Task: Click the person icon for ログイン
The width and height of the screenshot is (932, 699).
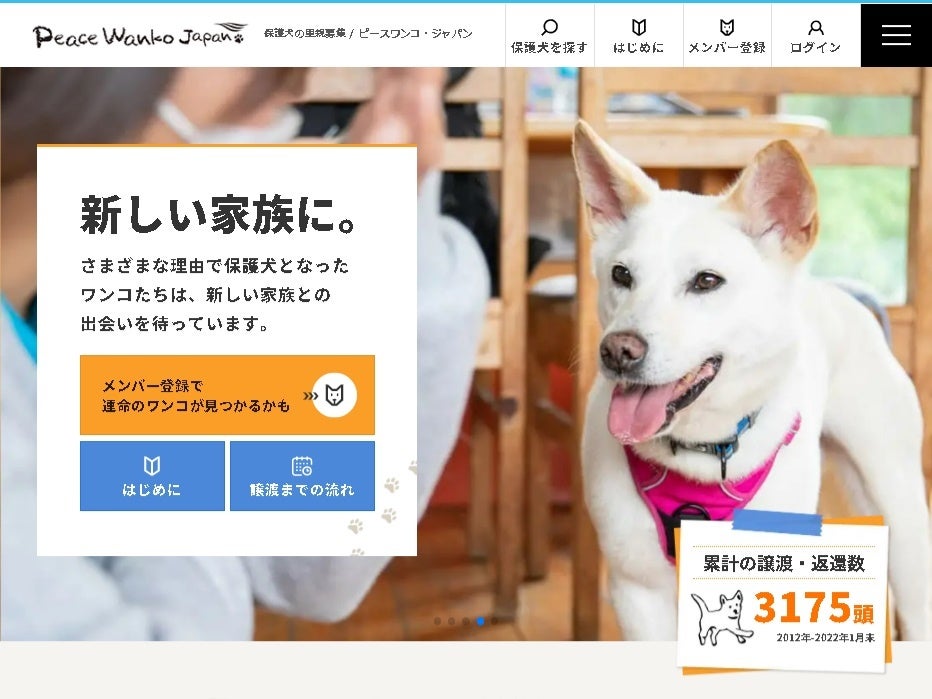Action: pos(816,28)
